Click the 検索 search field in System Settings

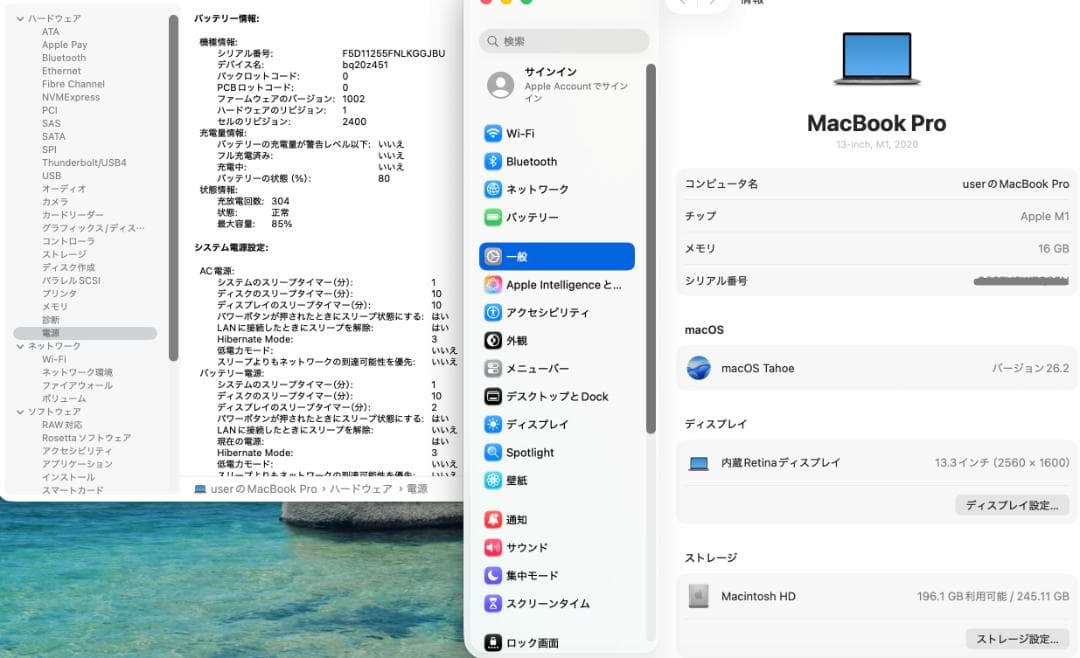[564, 42]
